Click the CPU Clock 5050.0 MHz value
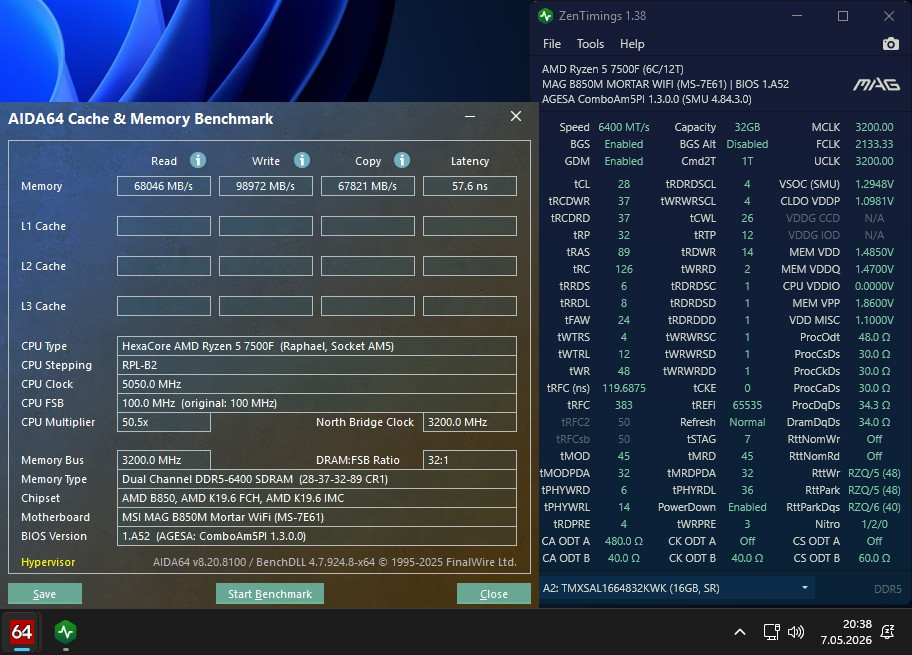 click(x=316, y=385)
